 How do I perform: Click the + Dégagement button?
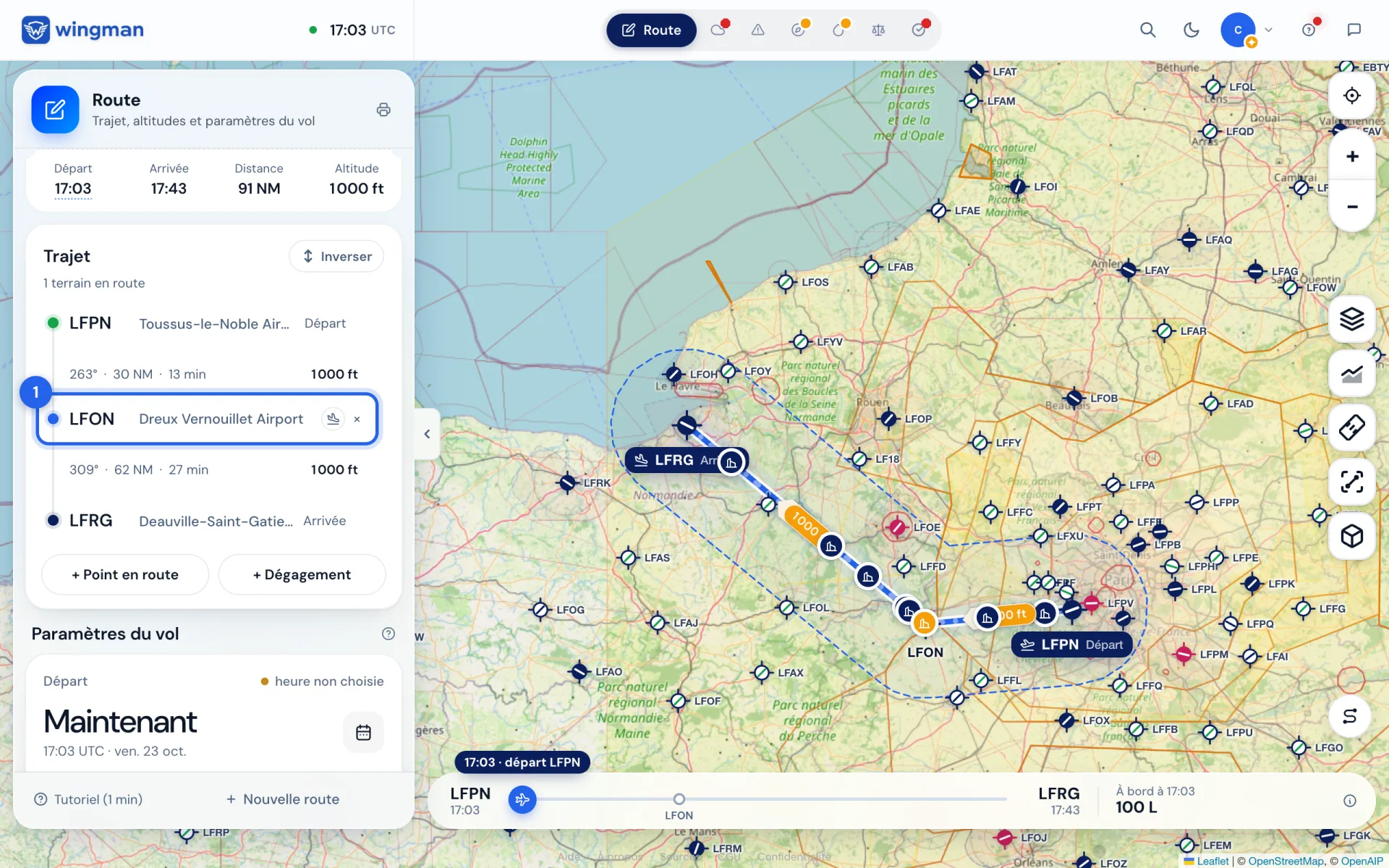pos(302,574)
